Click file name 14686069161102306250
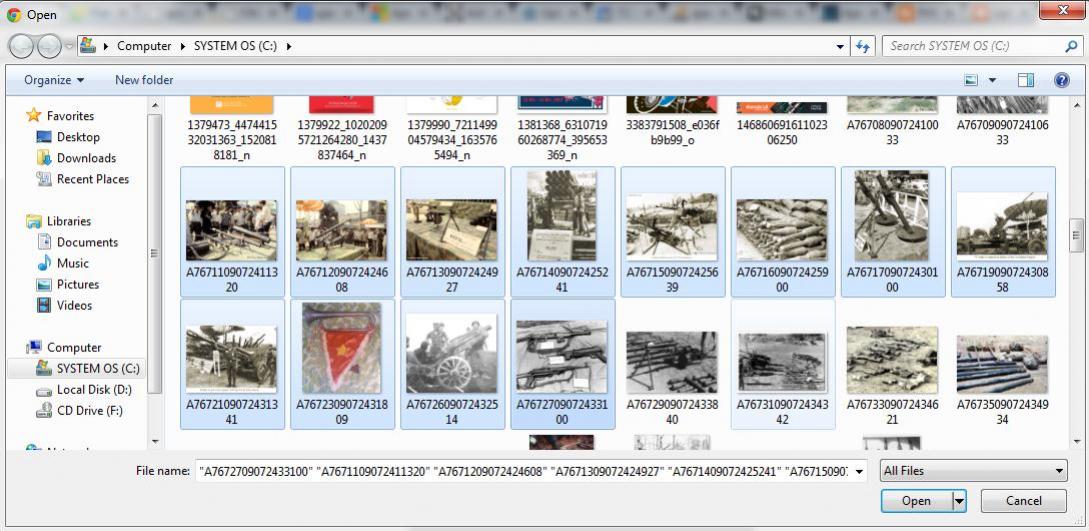This screenshot has width=1089, height=531. click(x=783, y=133)
